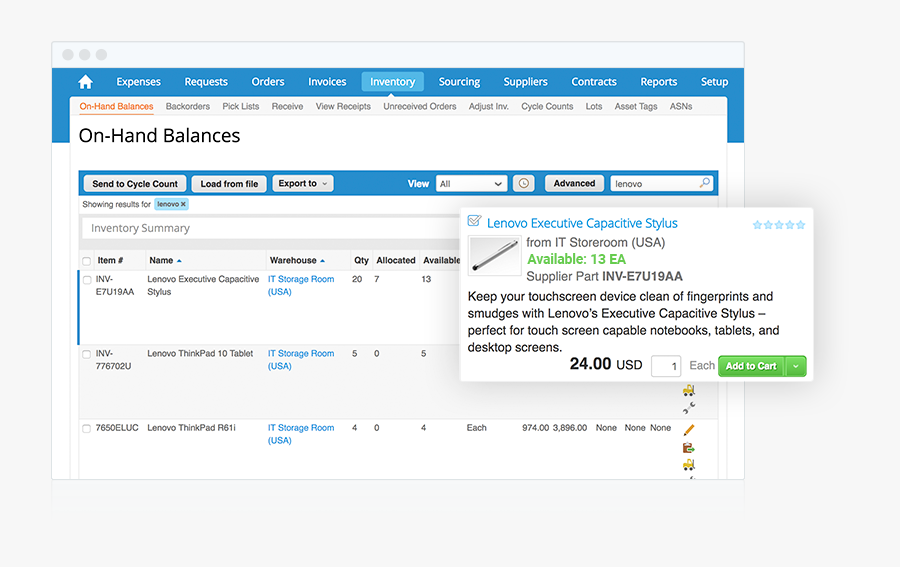Open IT Storage Room link in ThinkPad R61i row
The height and width of the screenshot is (567, 900).
pyautogui.click(x=301, y=434)
